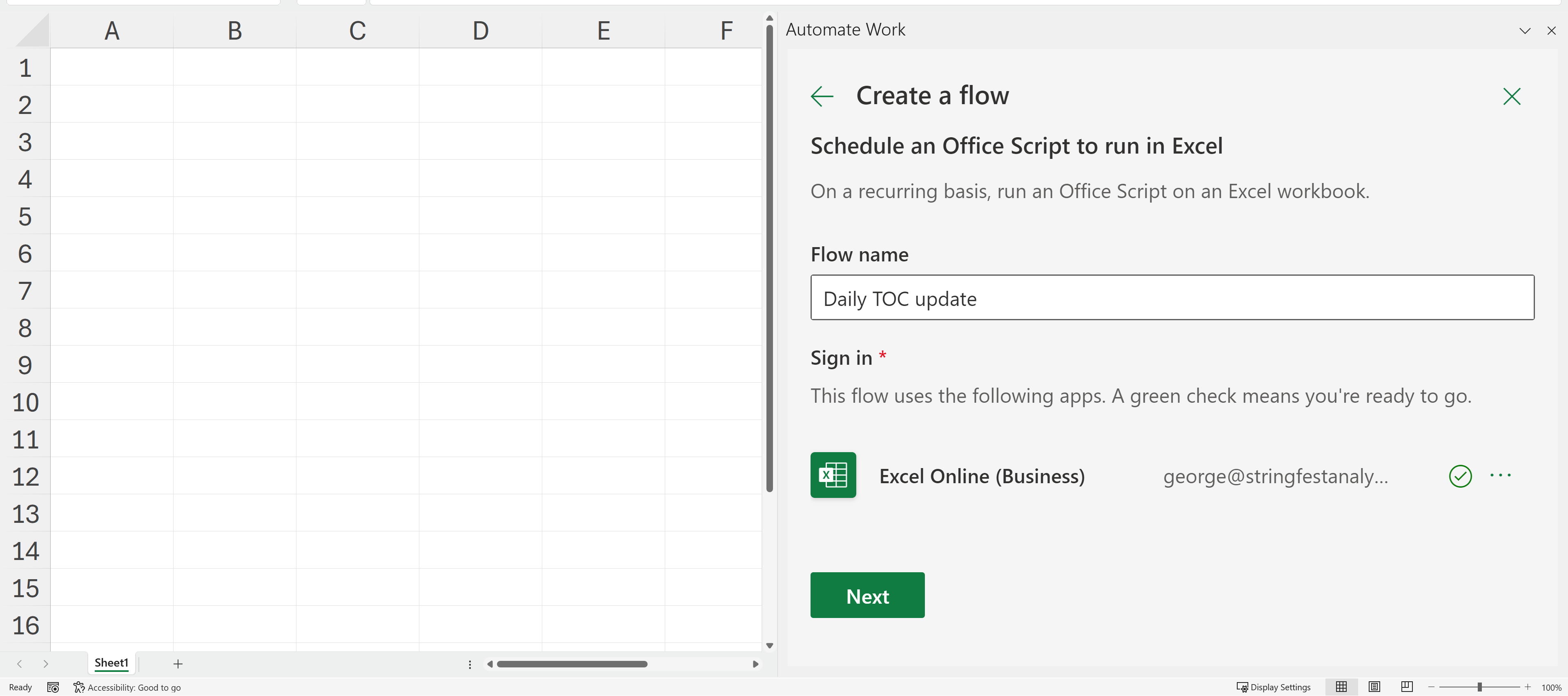
Task: Open Display Settings
Action: (1274, 687)
